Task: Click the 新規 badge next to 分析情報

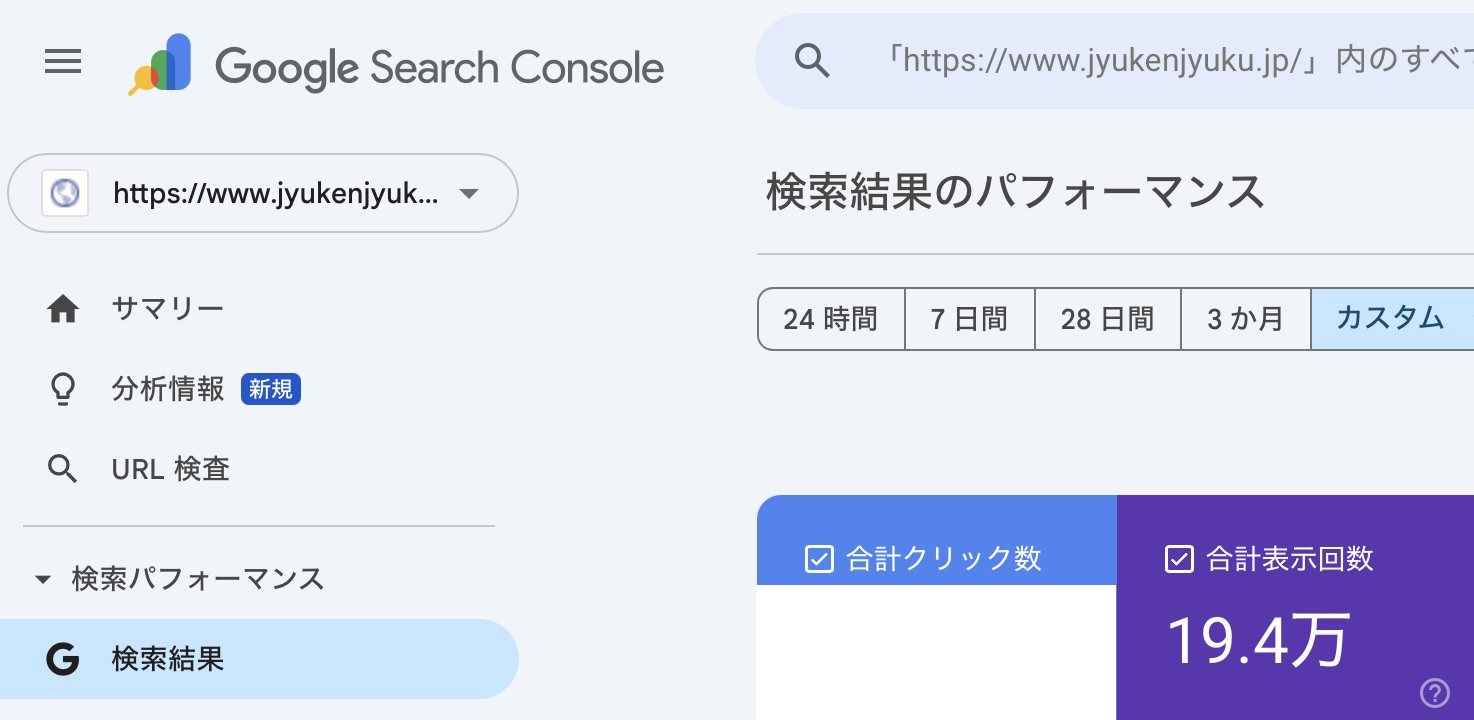Action: pos(270,390)
